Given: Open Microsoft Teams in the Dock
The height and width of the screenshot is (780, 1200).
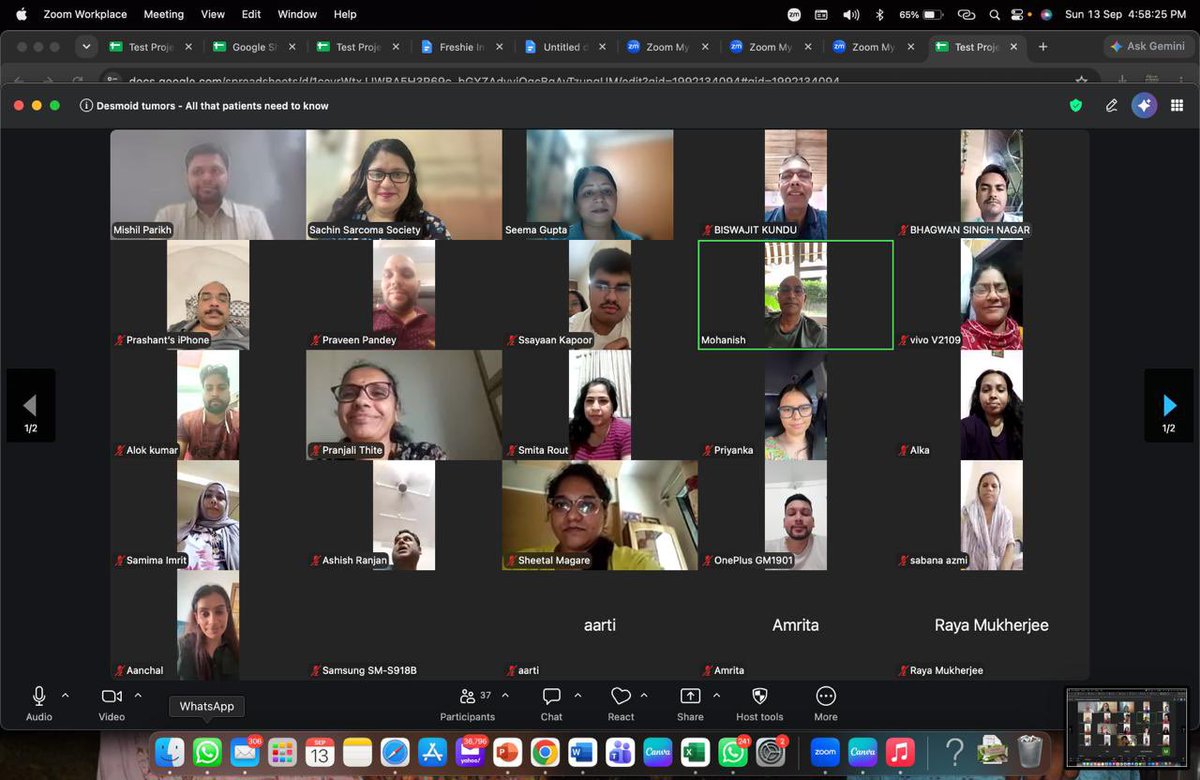Looking at the screenshot, I should pos(620,751).
